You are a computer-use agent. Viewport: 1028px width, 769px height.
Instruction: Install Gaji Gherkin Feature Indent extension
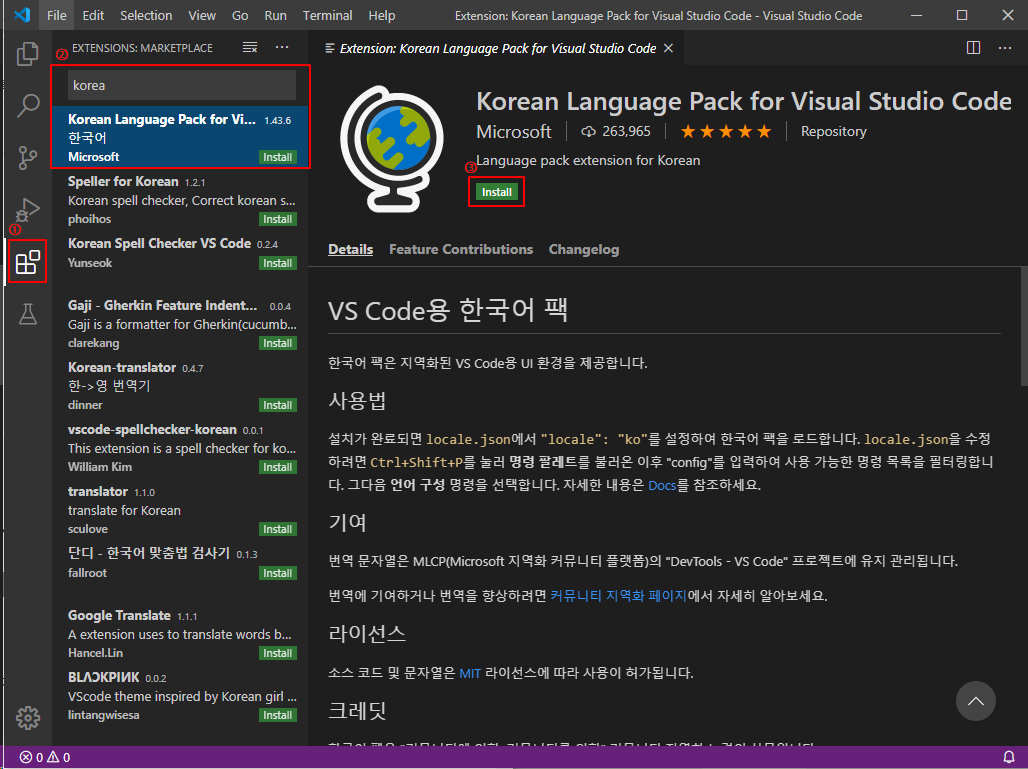coord(277,343)
